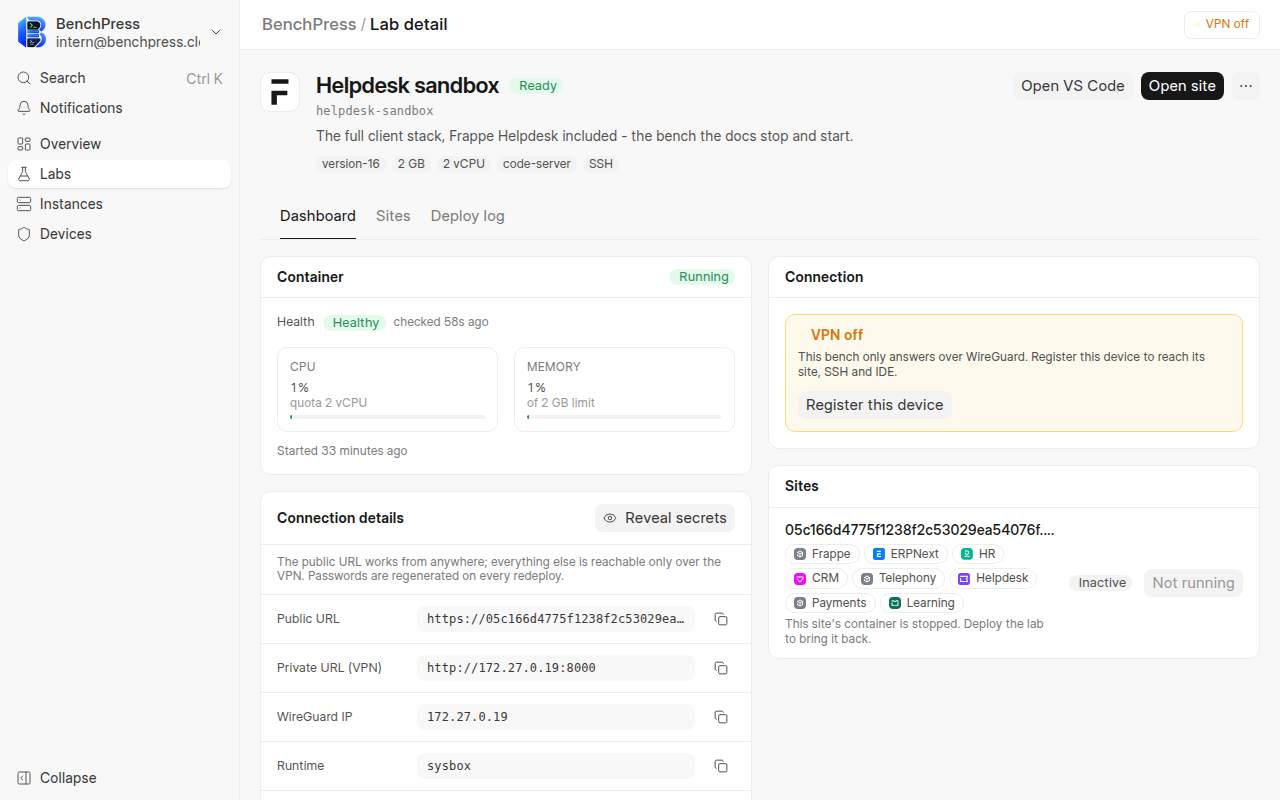Click the Runtime value sysbox
This screenshot has height=800, width=1280.
point(556,766)
